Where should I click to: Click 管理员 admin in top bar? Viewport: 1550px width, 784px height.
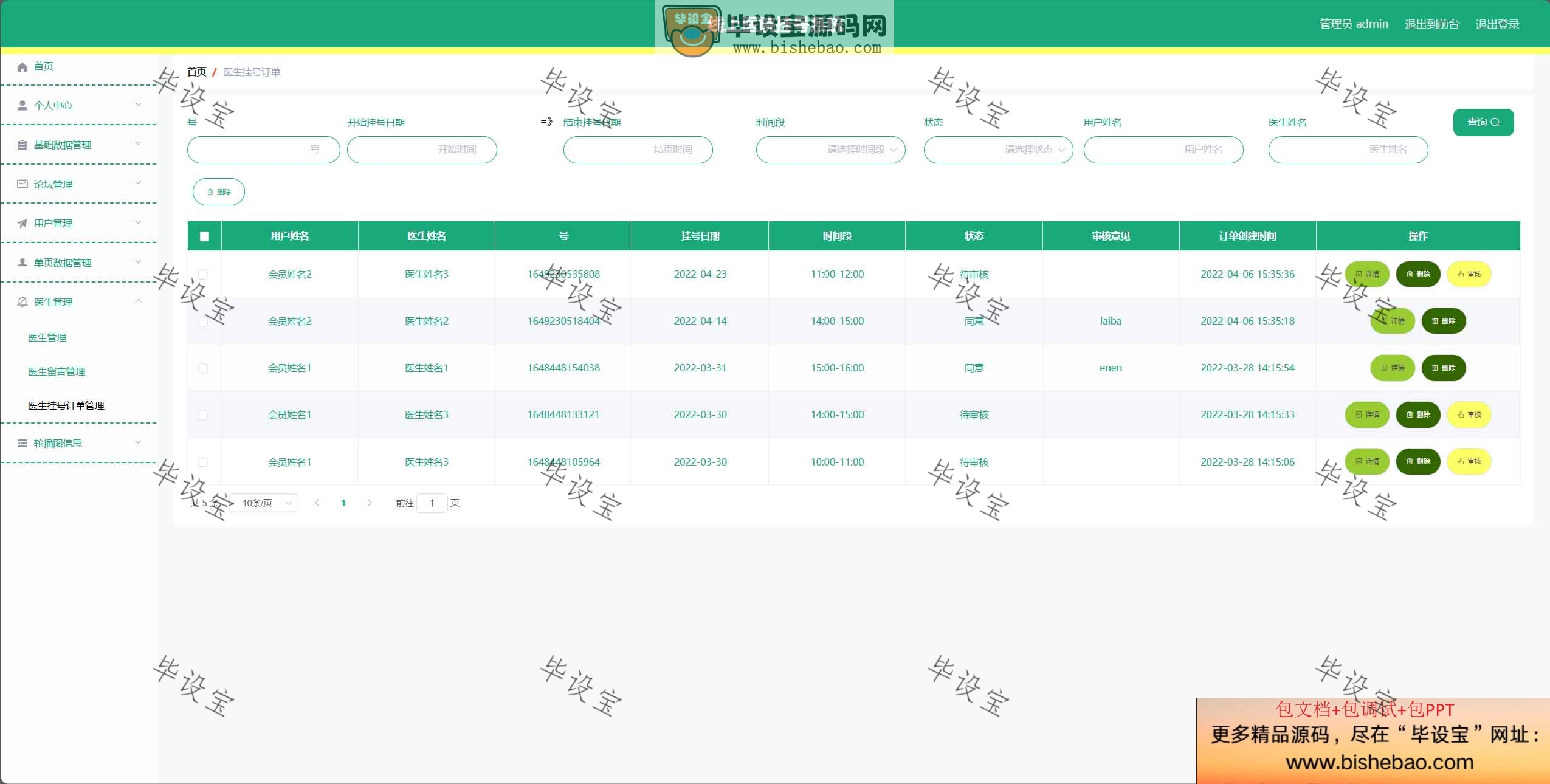[1354, 24]
